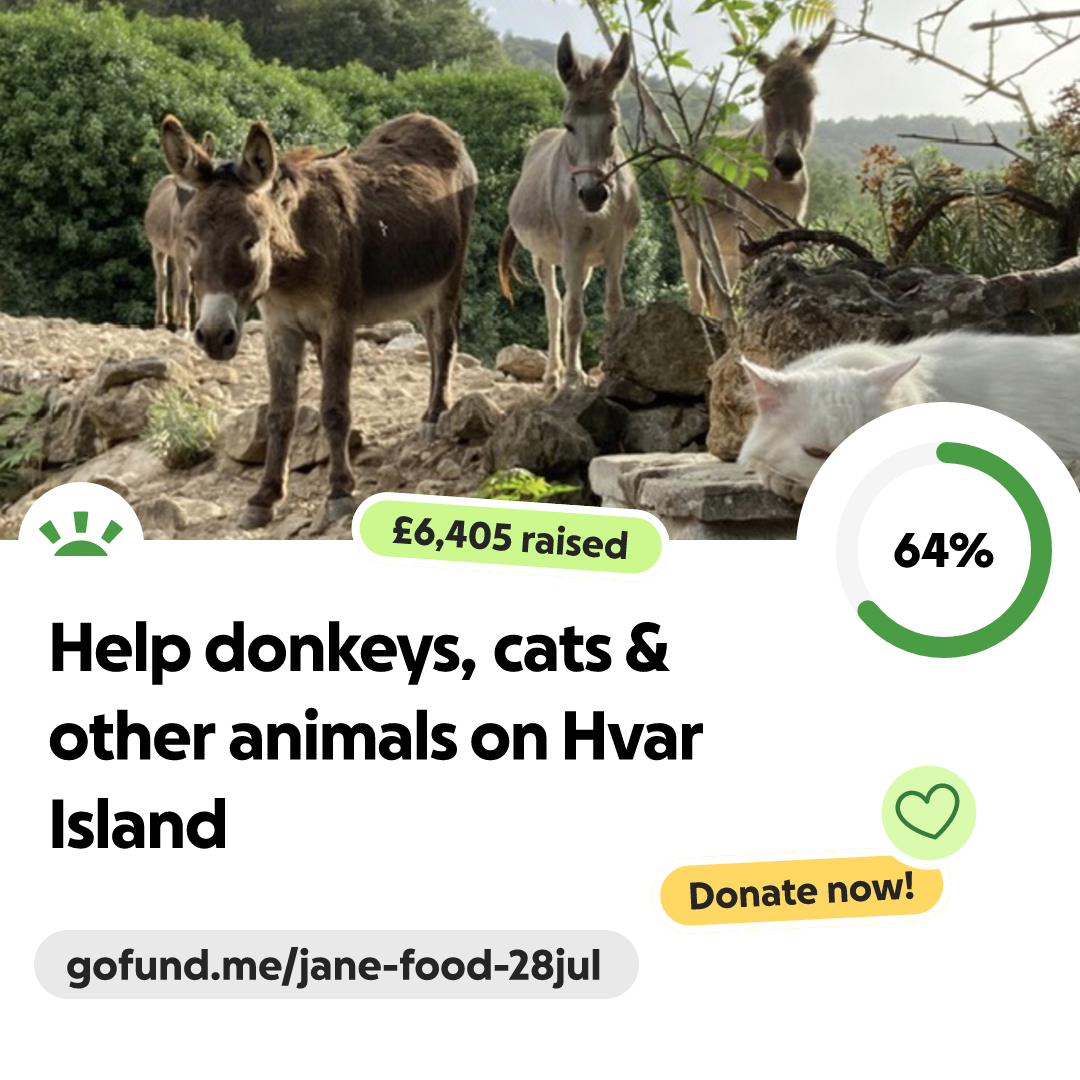Click the 64% text in circle
The height and width of the screenshot is (1080, 1080).
point(944,550)
